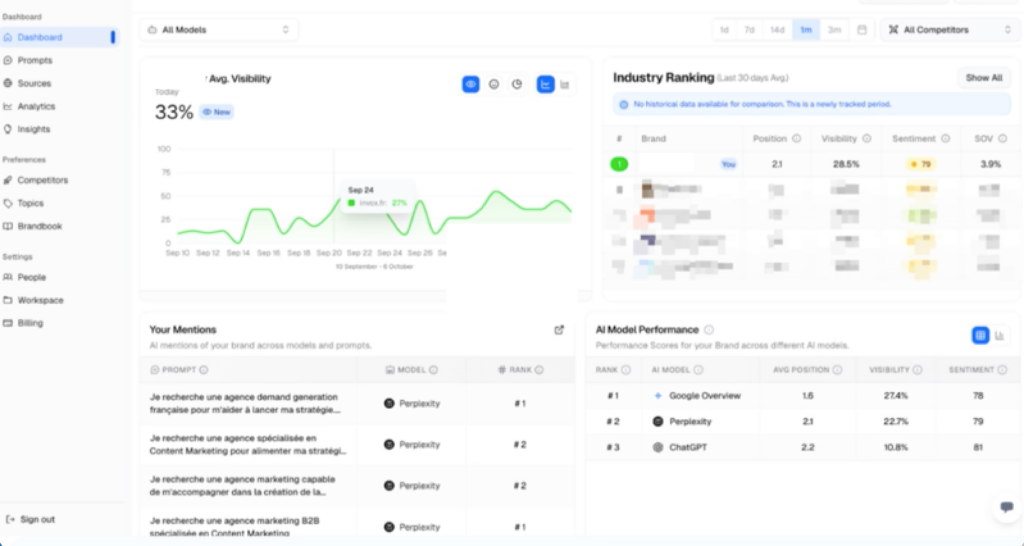Go to Competitors in the sidebar
Viewport: 1024px width, 546px height.
point(42,180)
